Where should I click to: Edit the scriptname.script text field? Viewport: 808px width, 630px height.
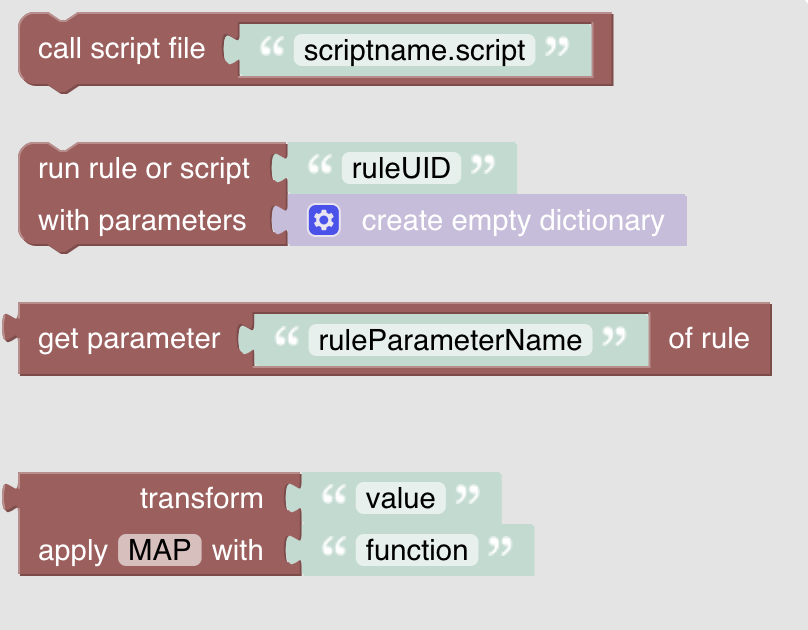(x=414, y=50)
